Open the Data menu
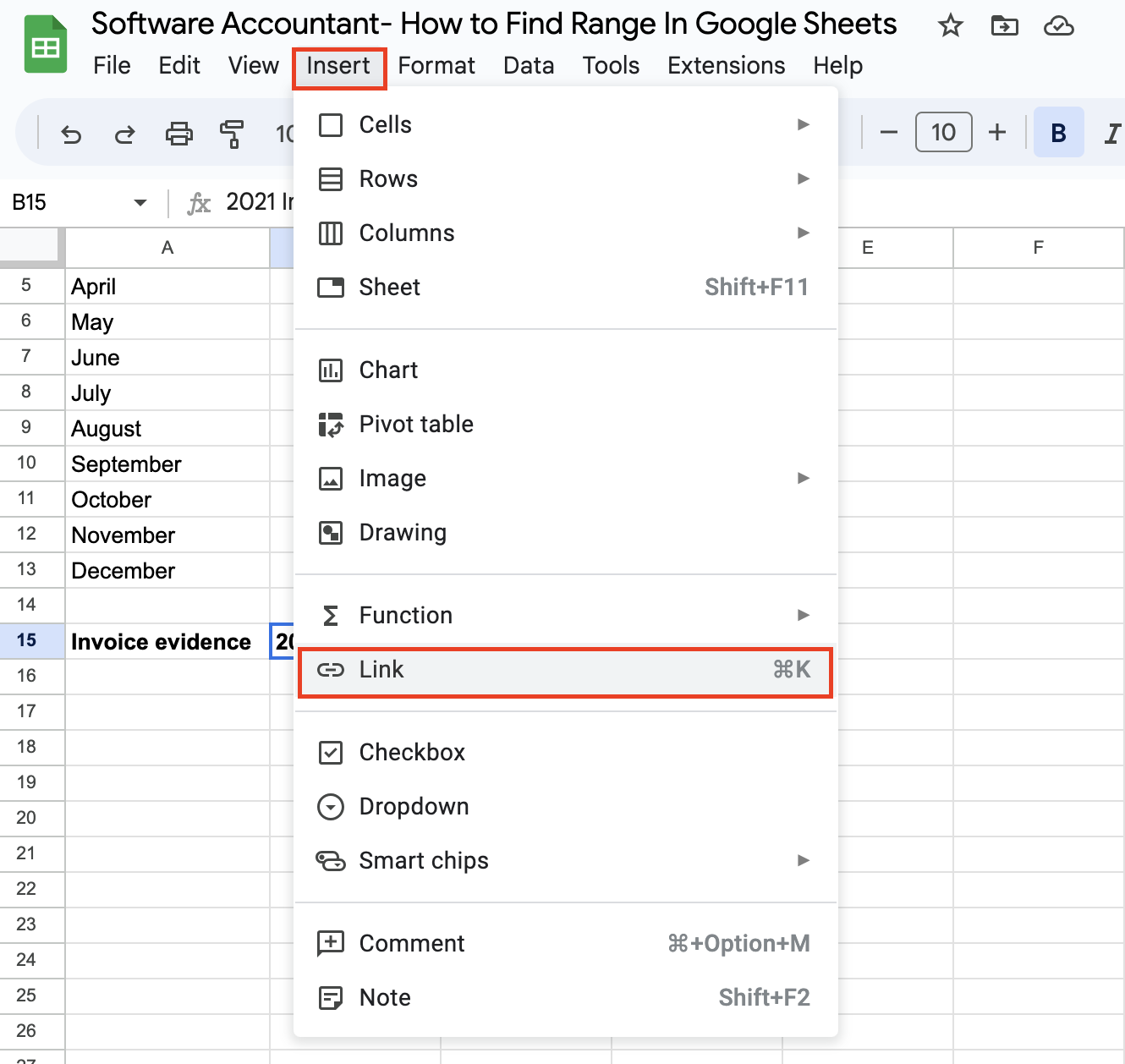 (529, 66)
